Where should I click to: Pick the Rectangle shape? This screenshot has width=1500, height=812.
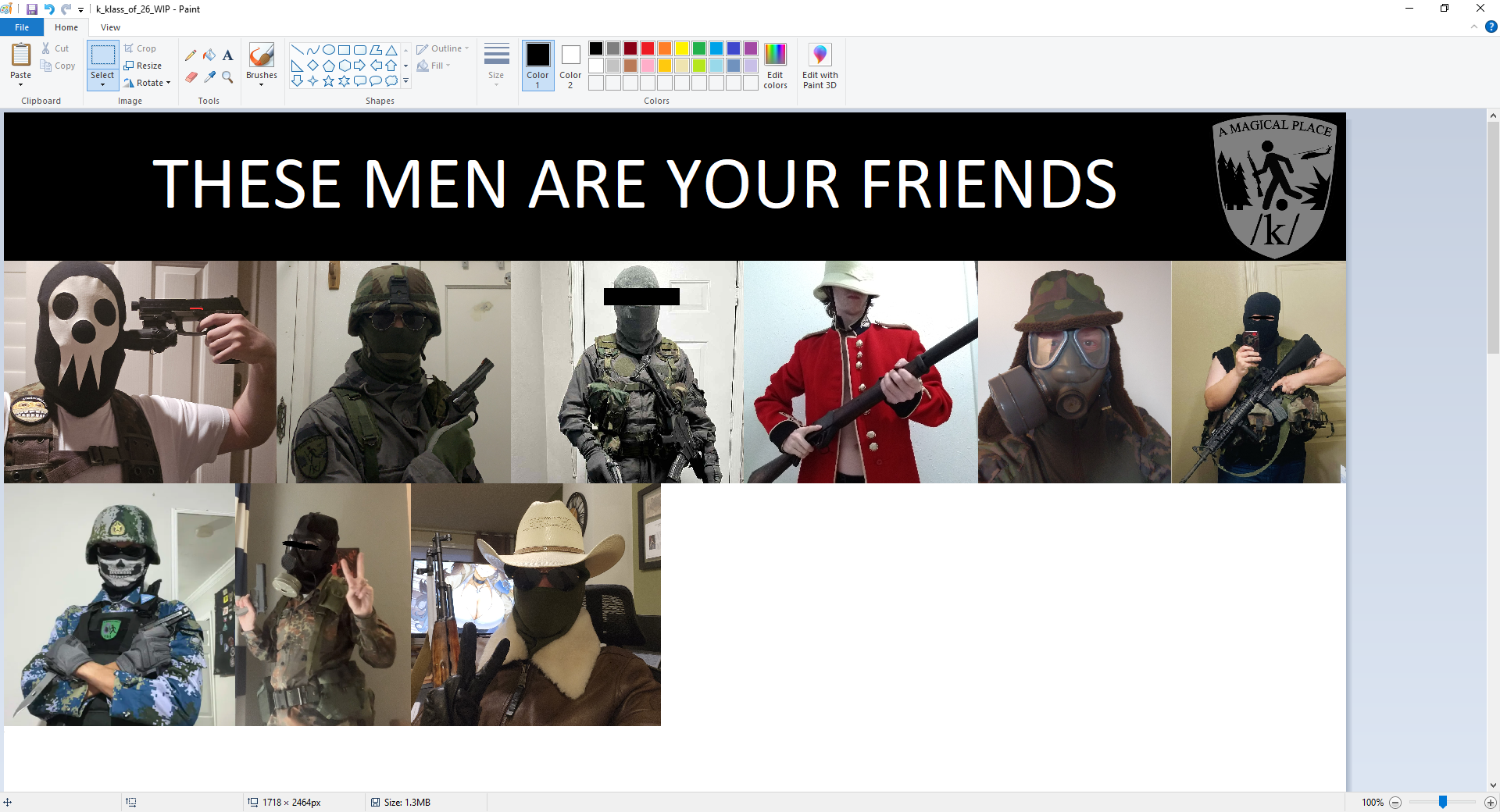pyautogui.click(x=345, y=50)
